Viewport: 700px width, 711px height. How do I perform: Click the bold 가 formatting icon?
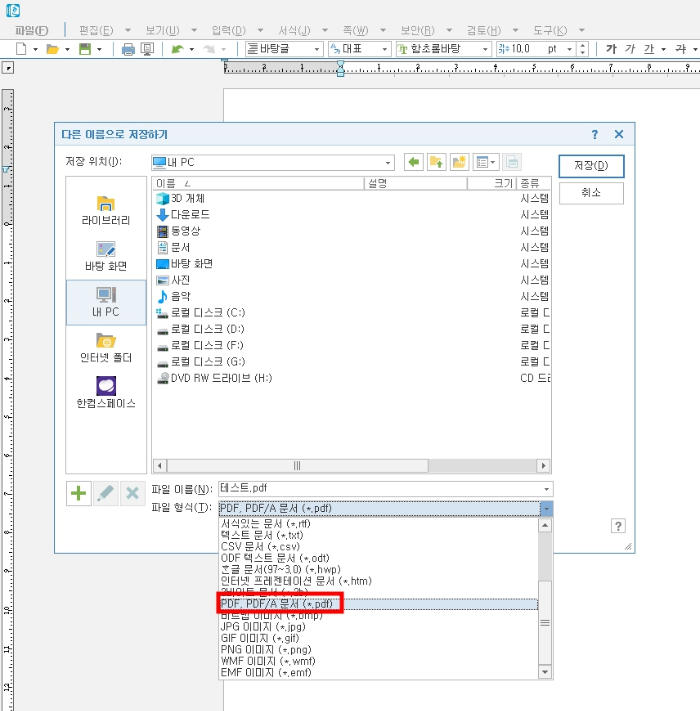611,49
